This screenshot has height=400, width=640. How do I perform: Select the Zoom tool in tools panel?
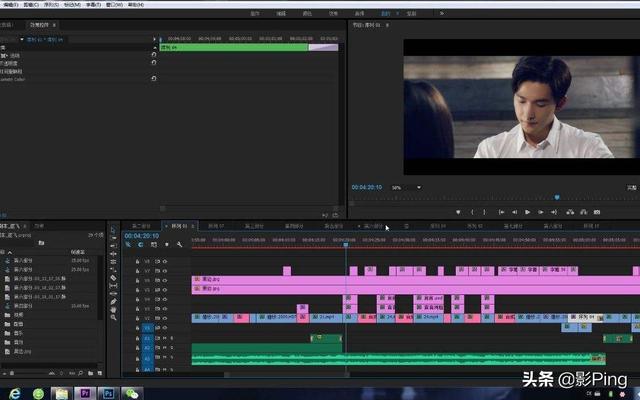tap(113, 318)
